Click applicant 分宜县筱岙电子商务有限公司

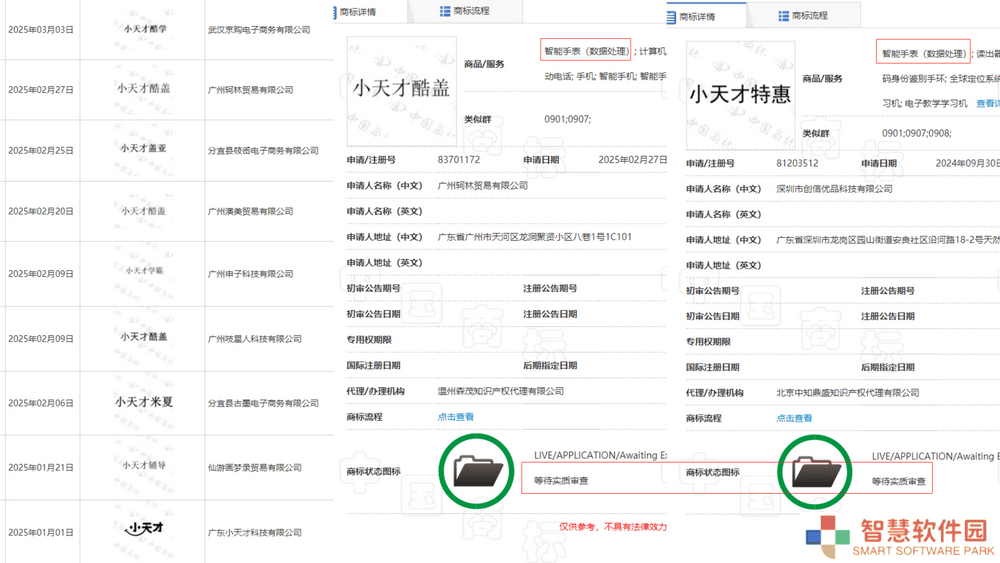(263, 150)
